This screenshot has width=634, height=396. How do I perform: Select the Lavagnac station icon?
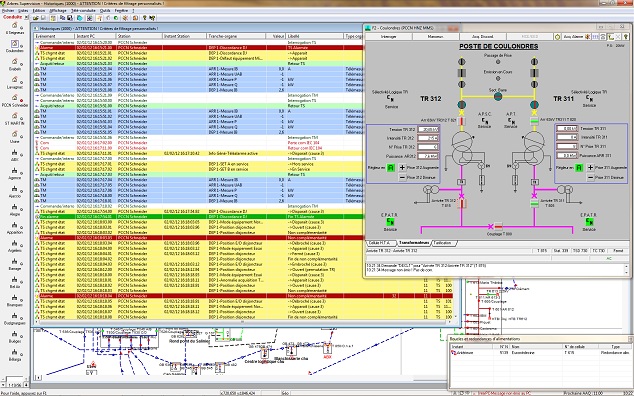pos(15,80)
